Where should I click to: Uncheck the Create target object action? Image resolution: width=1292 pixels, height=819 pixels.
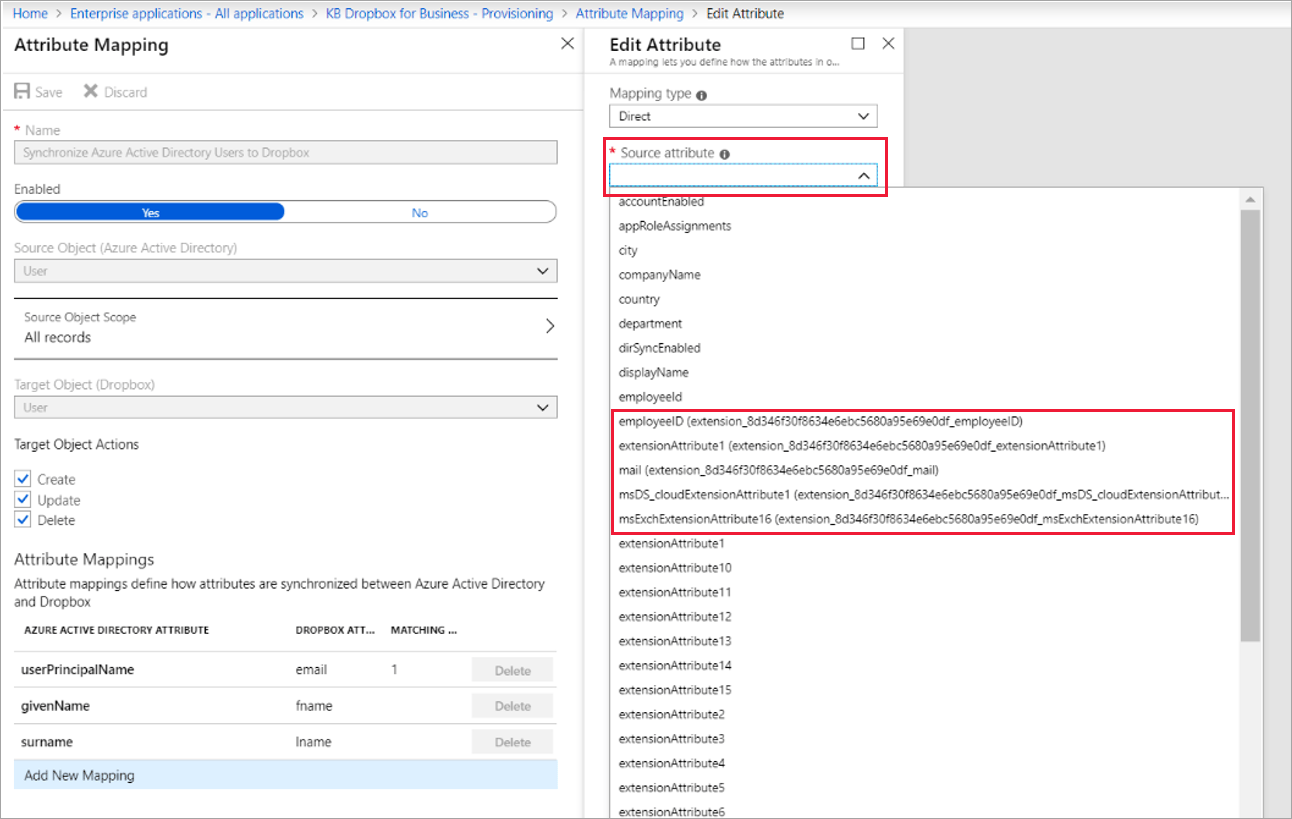[23, 478]
